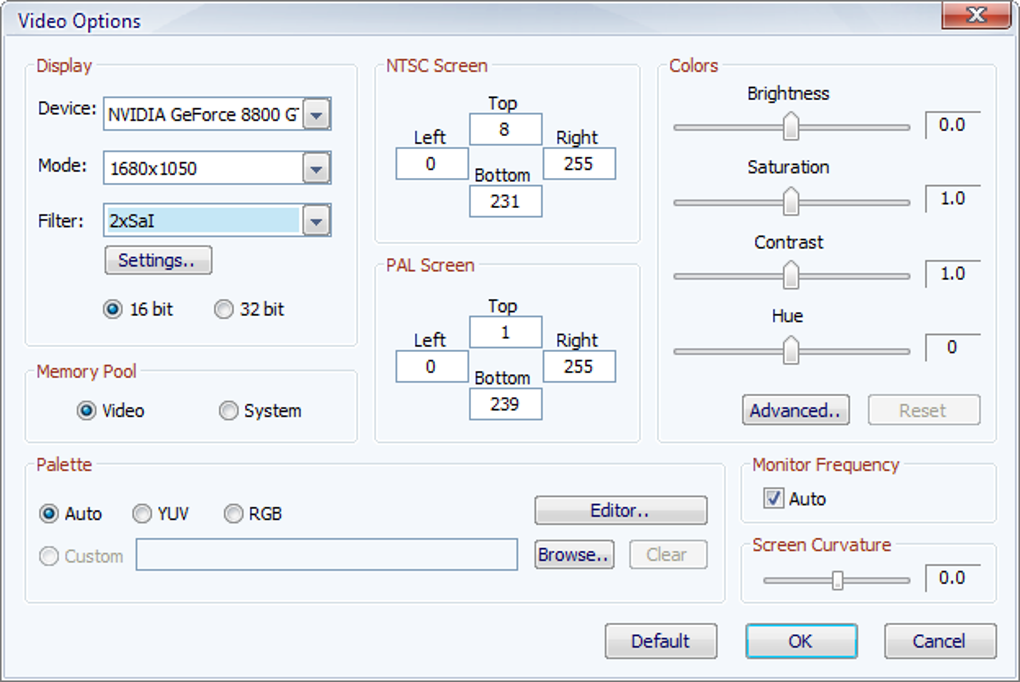This screenshot has height=682, width=1020.
Task: Click the 2xSaI filter combo box field
Action: [x=217, y=221]
